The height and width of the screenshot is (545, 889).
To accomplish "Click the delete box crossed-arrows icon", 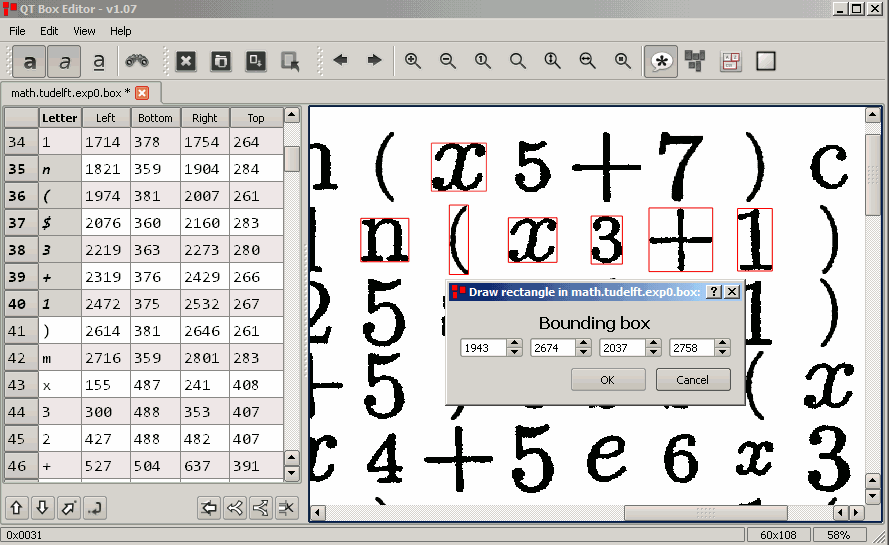I will point(287,508).
